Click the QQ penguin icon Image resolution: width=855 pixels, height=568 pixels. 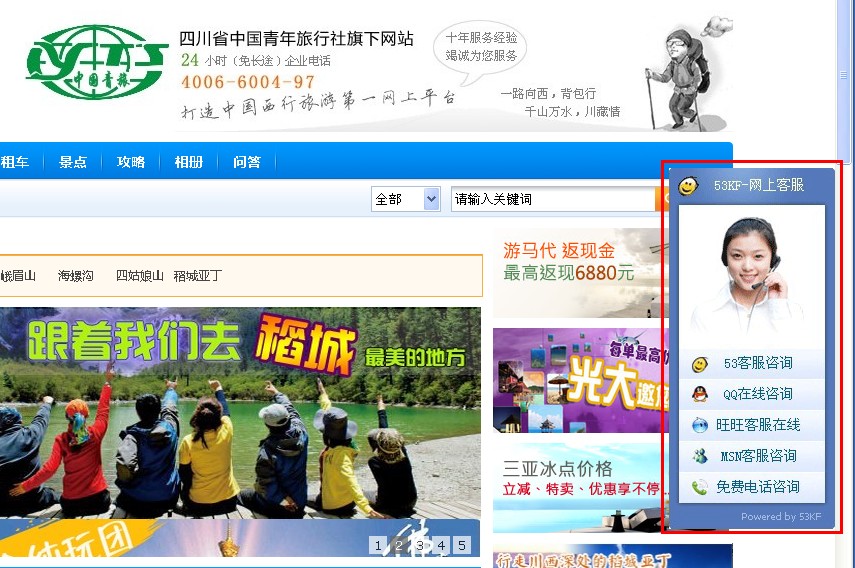700,395
